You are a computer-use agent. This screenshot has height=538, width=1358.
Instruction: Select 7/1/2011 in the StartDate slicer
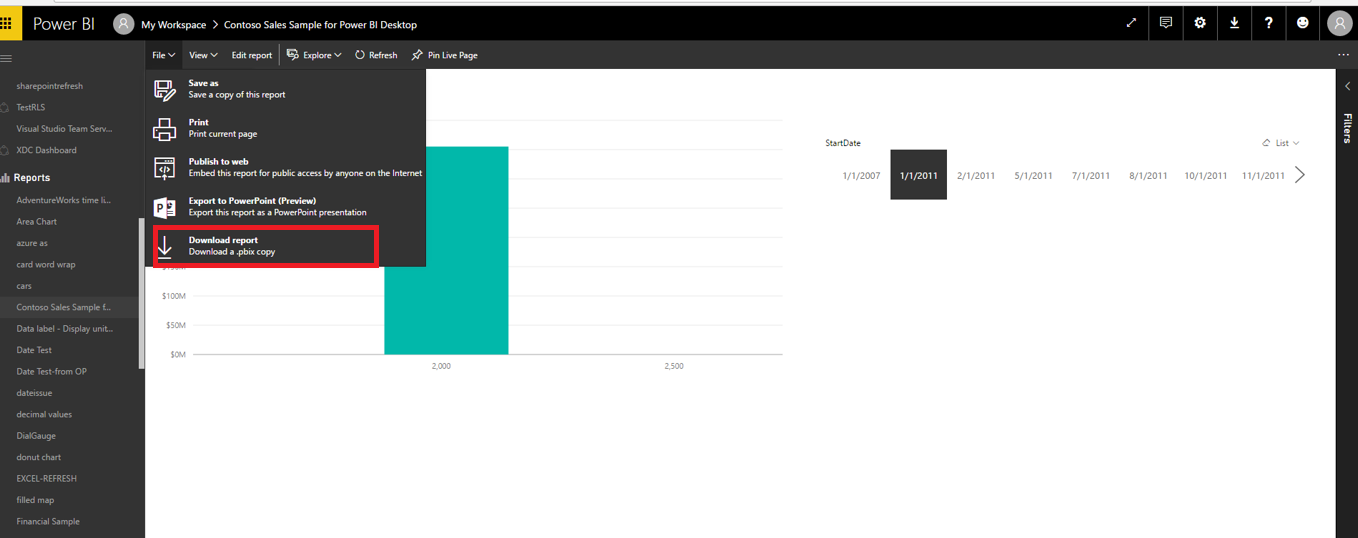tap(1091, 175)
